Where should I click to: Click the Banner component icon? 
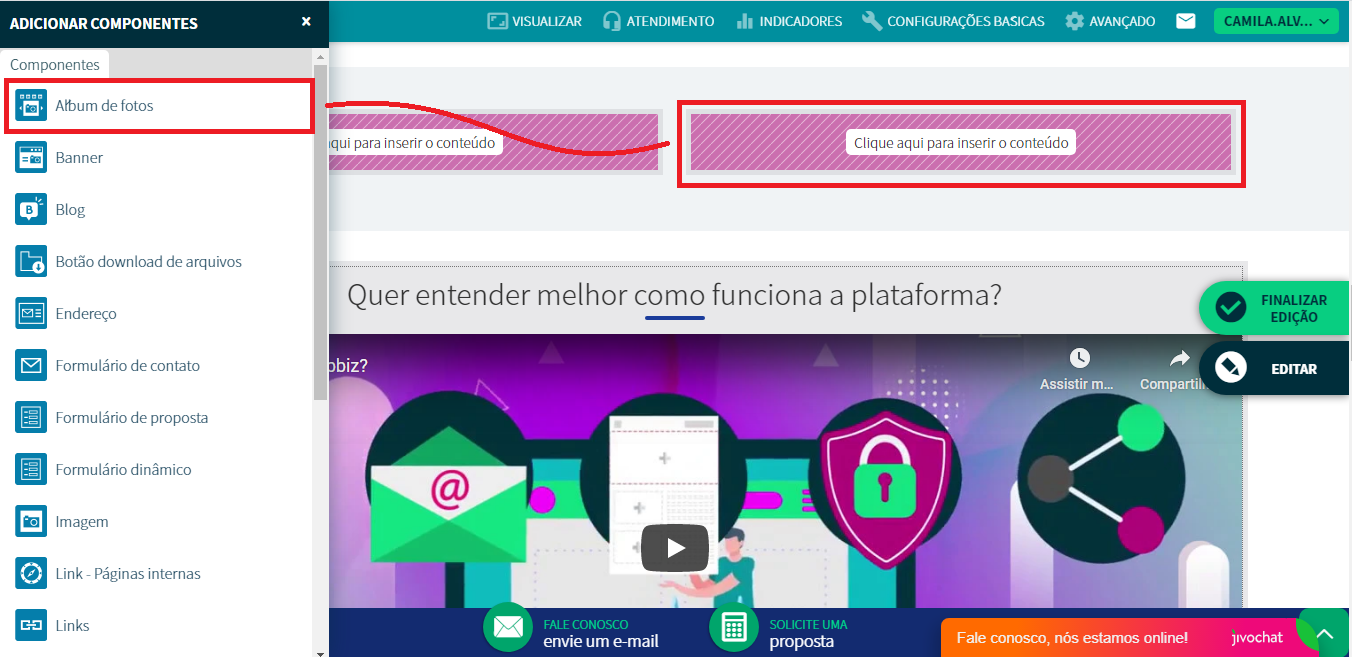pos(31,158)
